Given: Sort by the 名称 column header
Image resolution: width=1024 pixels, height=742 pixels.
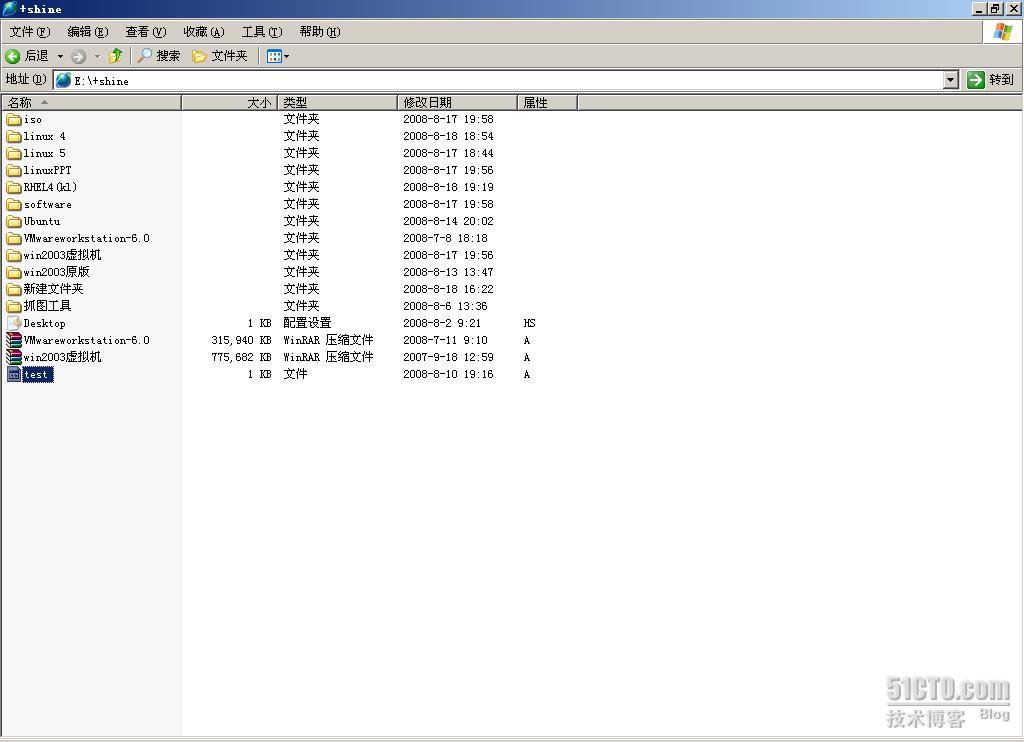Looking at the screenshot, I should tap(91, 103).
